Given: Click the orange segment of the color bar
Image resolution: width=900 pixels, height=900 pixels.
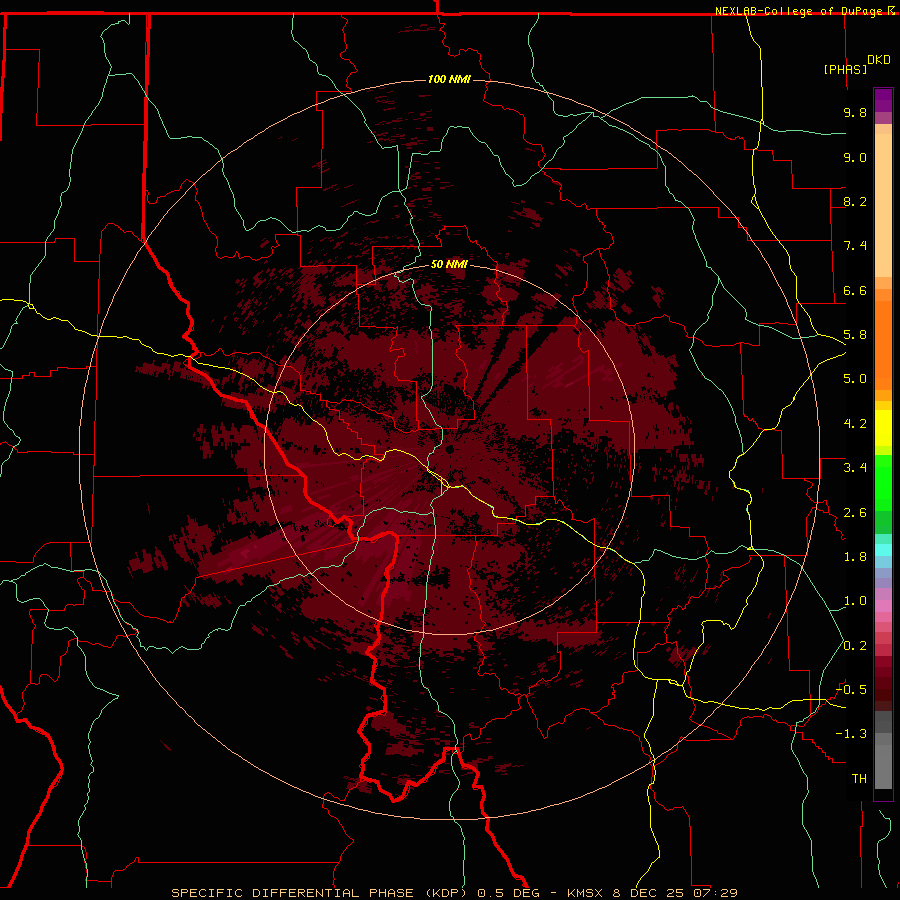Looking at the screenshot, I should pos(883,345).
